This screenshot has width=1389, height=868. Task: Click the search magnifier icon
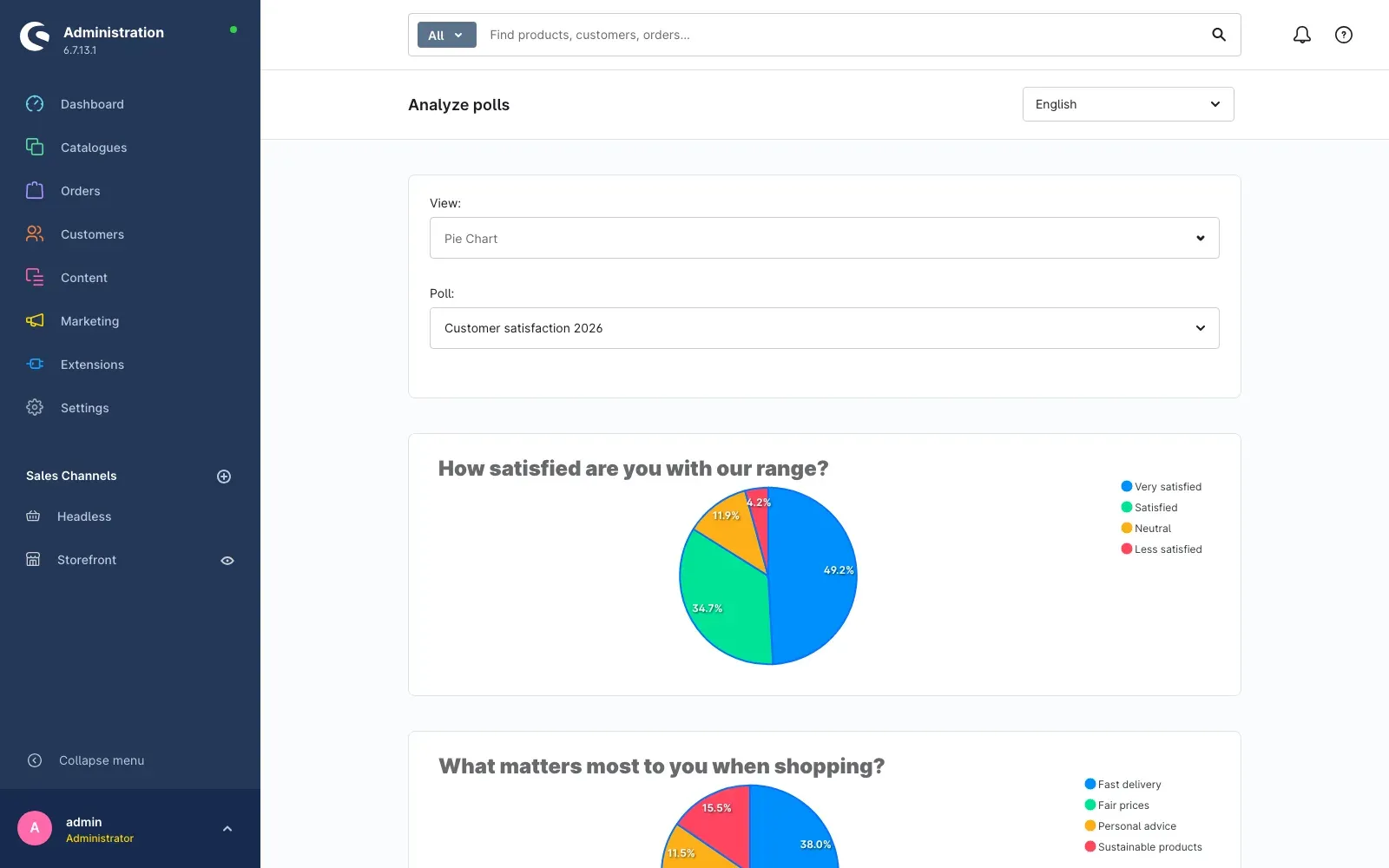[1219, 35]
